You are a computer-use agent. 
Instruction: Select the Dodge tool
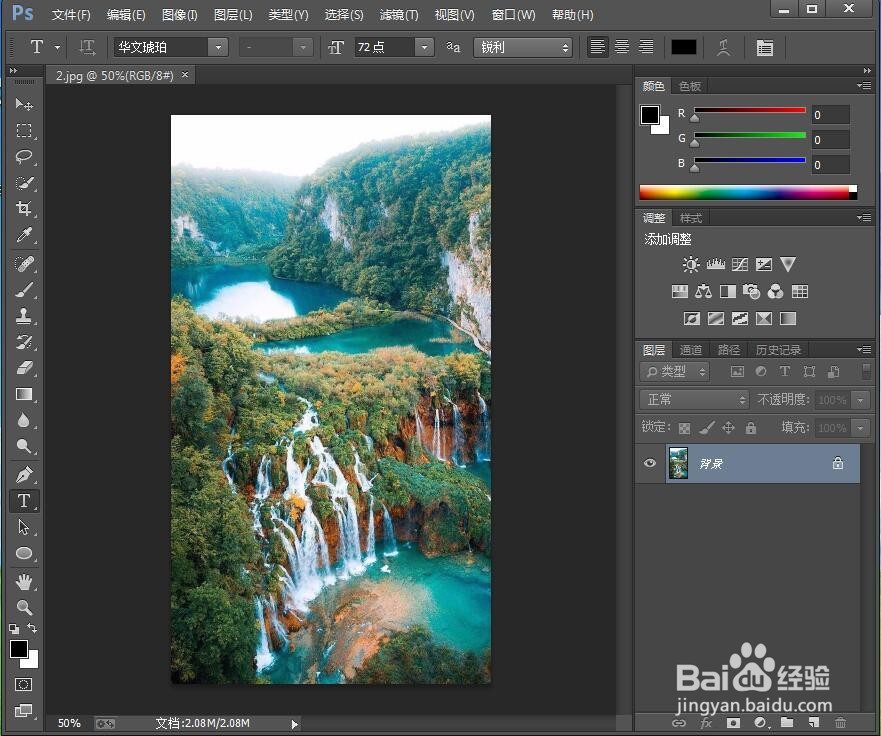24,447
